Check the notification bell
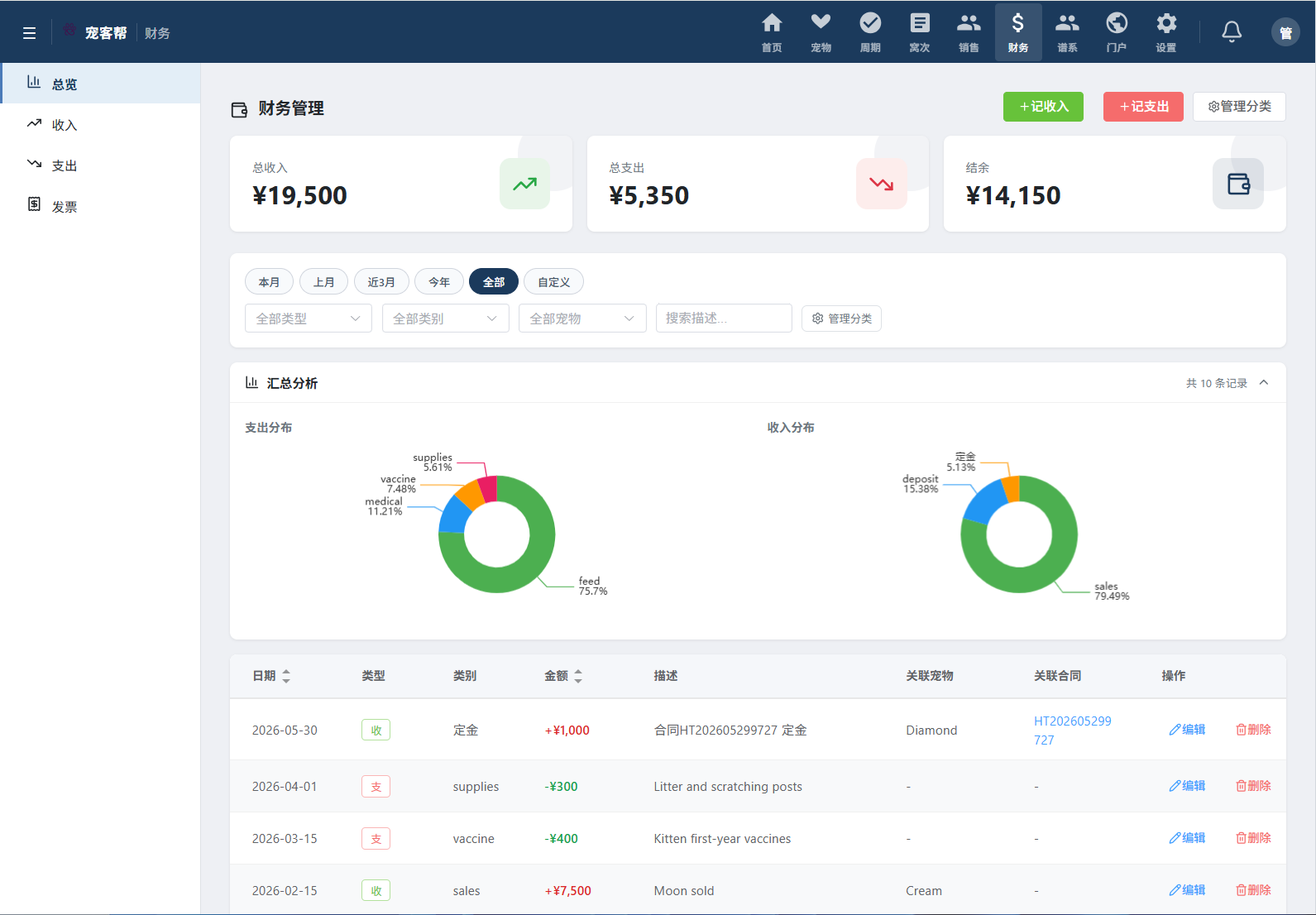Viewport: 1316px width, 915px height. pyautogui.click(x=1232, y=32)
